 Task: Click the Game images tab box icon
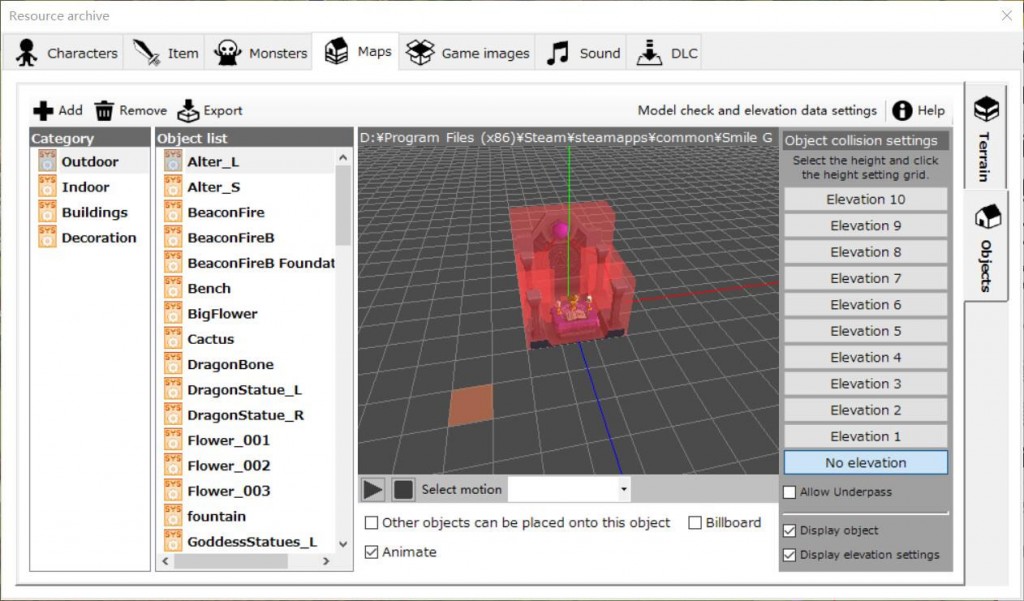coord(420,53)
